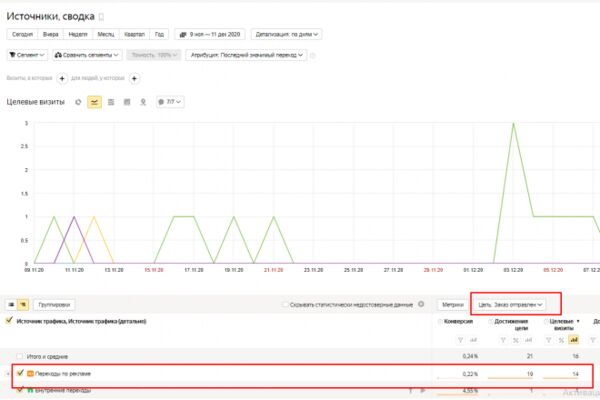Add a visit condition with plus button
This screenshot has height=400, width=600.
[62, 78]
